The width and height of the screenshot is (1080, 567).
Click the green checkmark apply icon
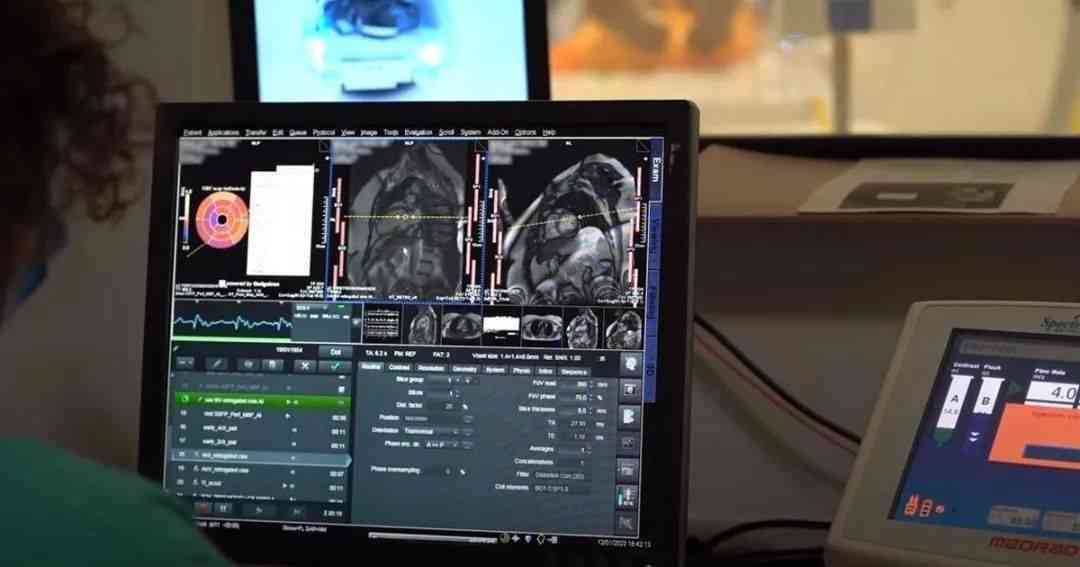(x=335, y=367)
